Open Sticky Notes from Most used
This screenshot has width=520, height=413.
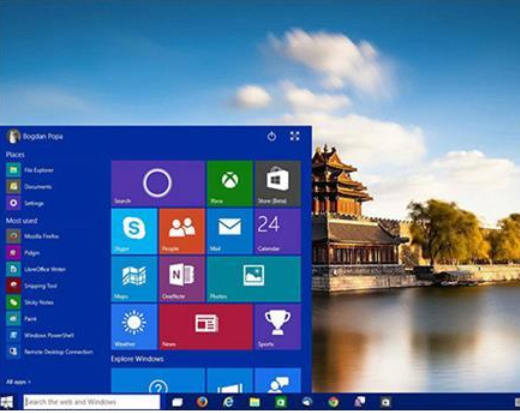pyautogui.click(x=30, y=302)
